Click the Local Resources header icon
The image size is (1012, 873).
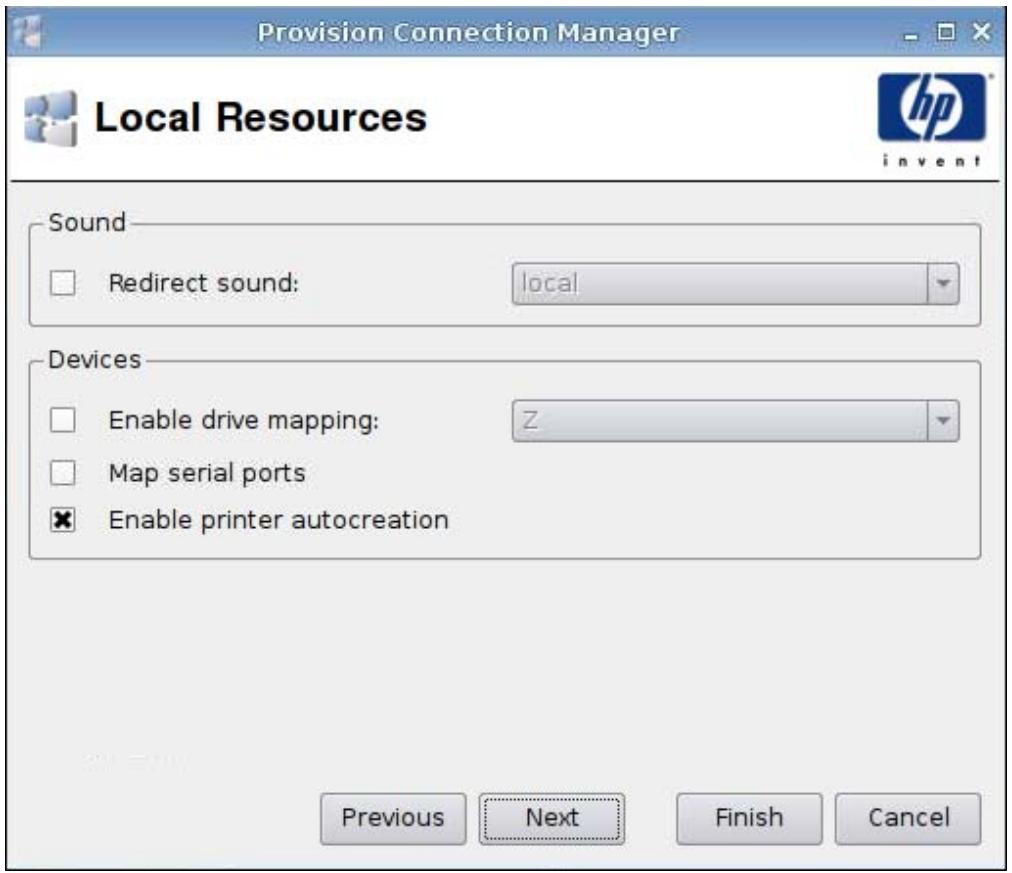pos(50,119)
